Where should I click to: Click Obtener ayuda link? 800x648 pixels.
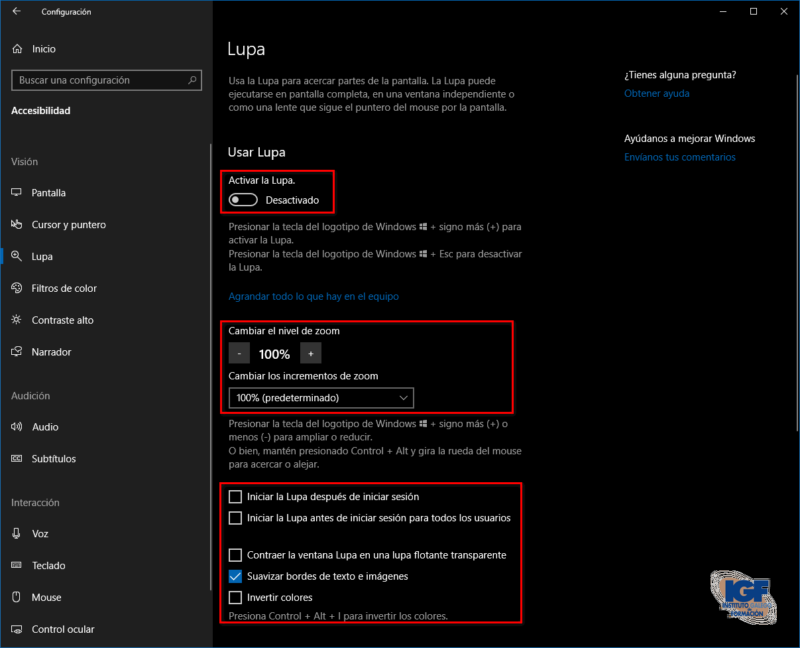(657, 94)
